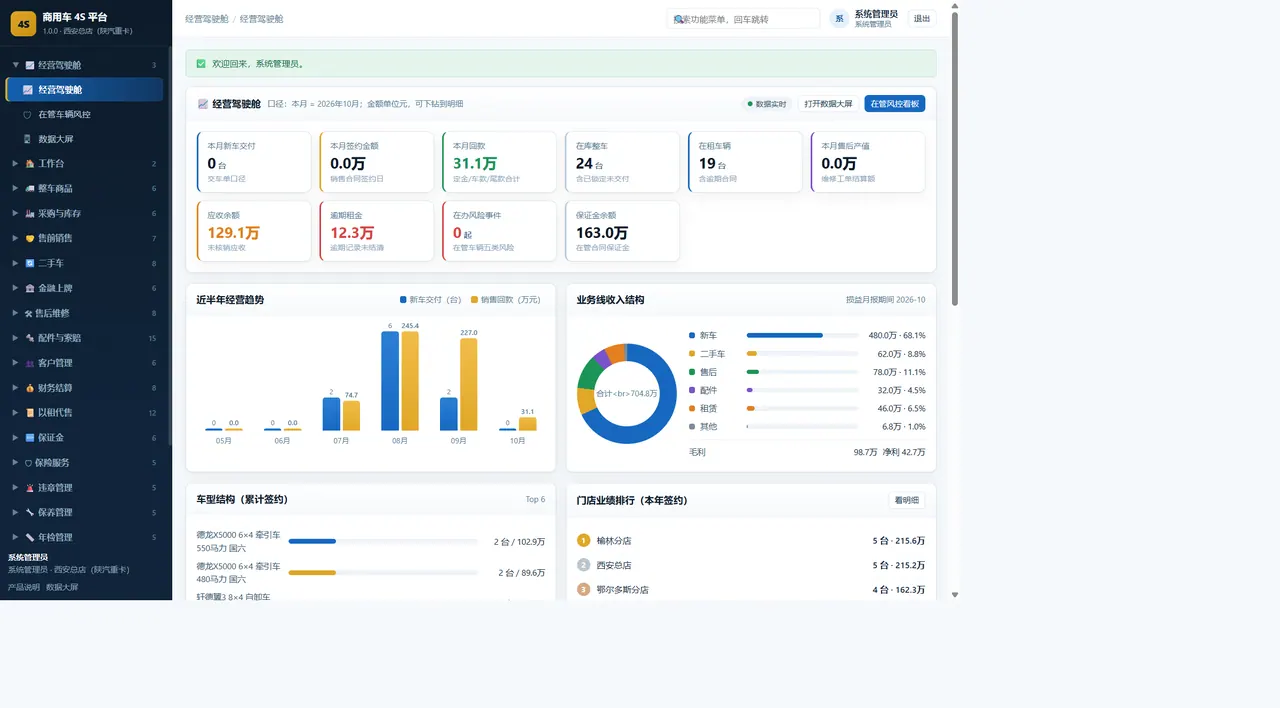Open 数据大屏 in the sidebar submenu

click(x=84, y=139)
